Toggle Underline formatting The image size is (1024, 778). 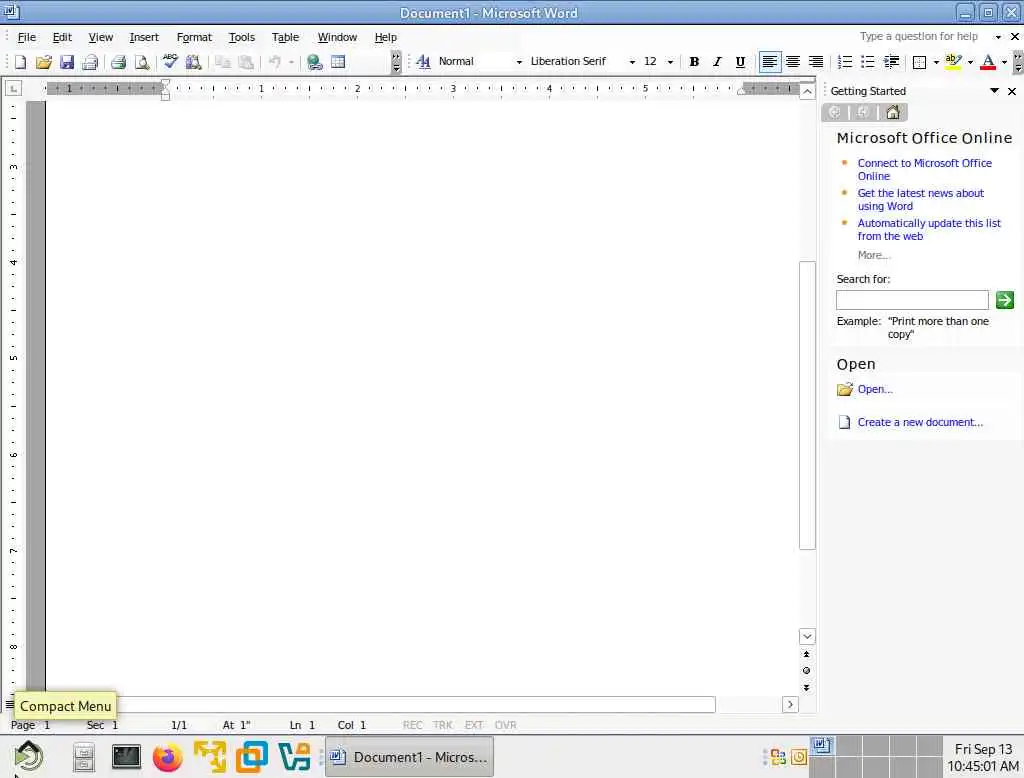click(740, 61)
